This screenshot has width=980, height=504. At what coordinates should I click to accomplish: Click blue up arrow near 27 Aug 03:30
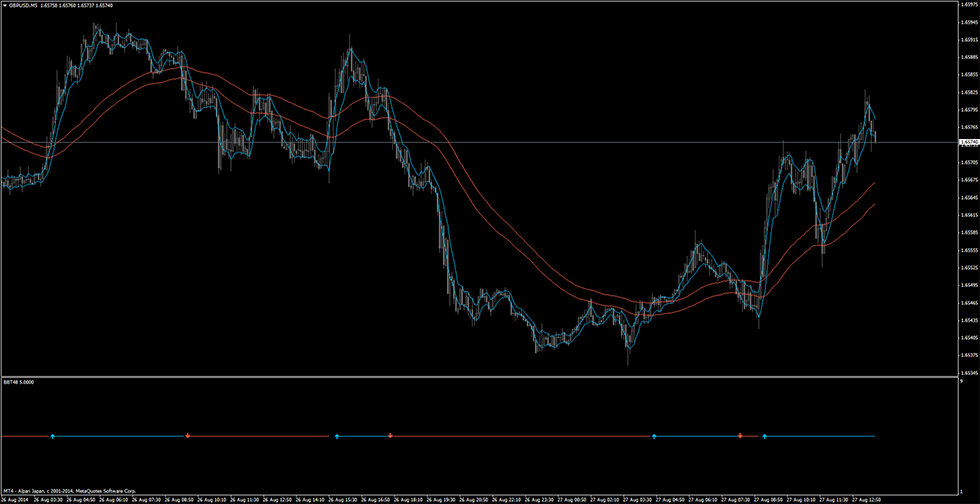[654, 436]
